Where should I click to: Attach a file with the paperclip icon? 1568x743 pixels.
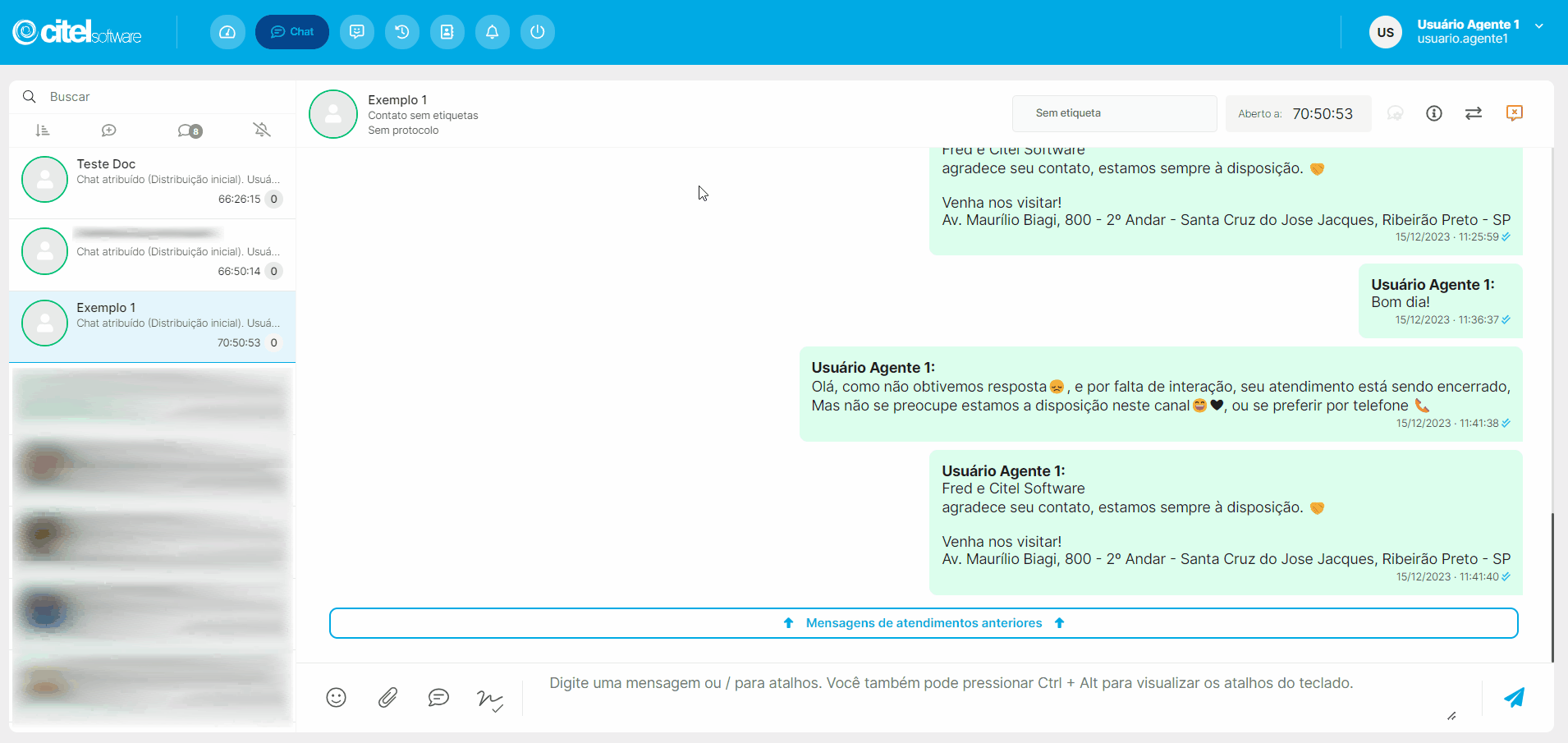pyautogui.click(x=387, y=698)
